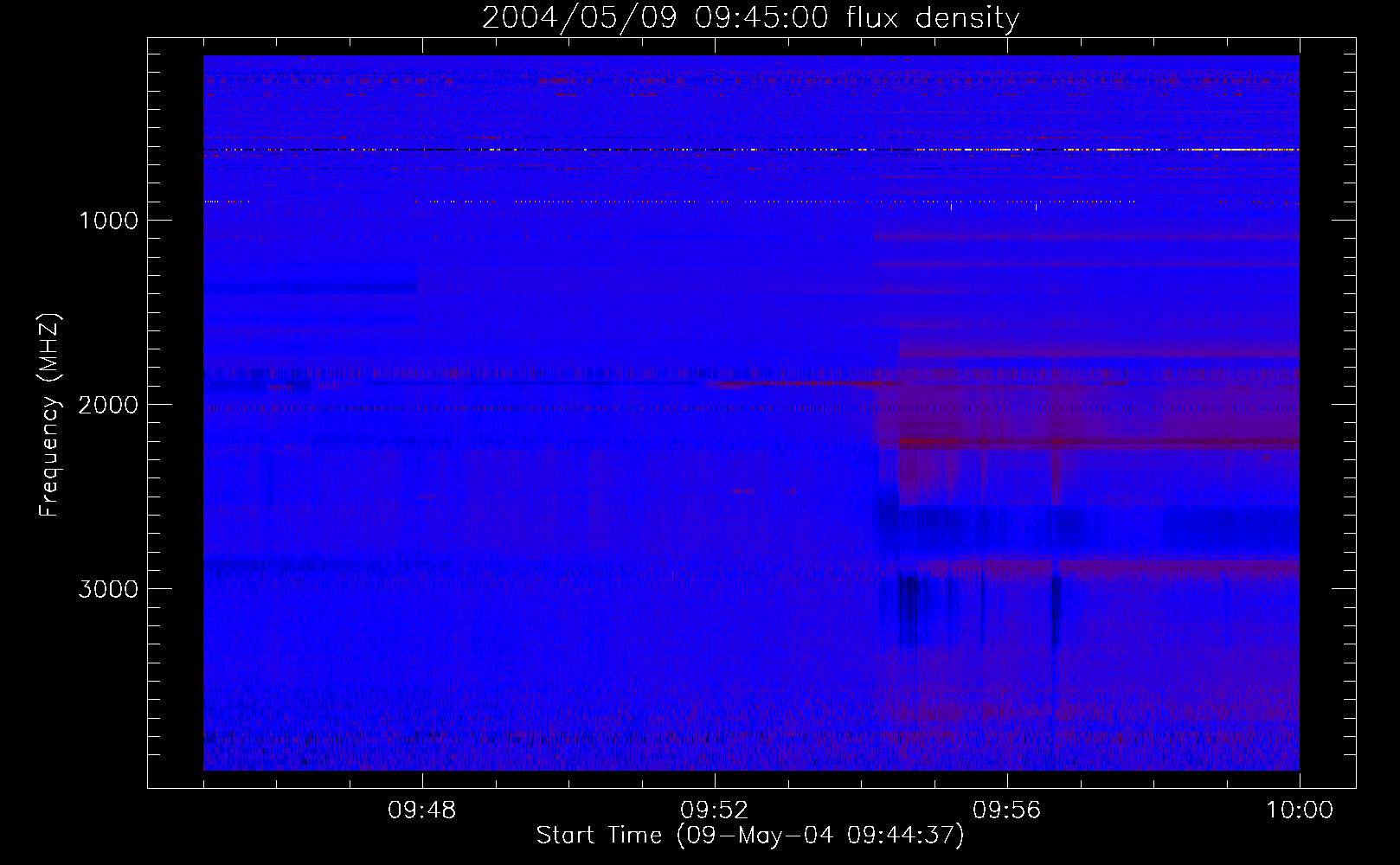
Task: Select the 09:56 time tick label
Action: 1007,811
